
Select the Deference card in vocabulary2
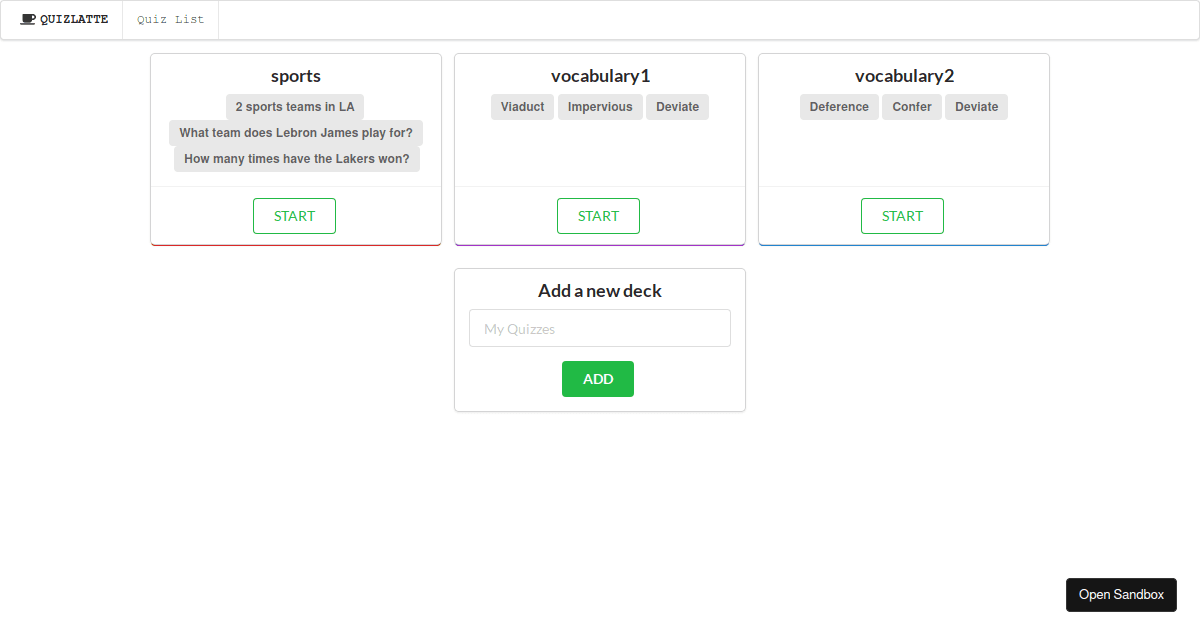[x=839, y=106]
